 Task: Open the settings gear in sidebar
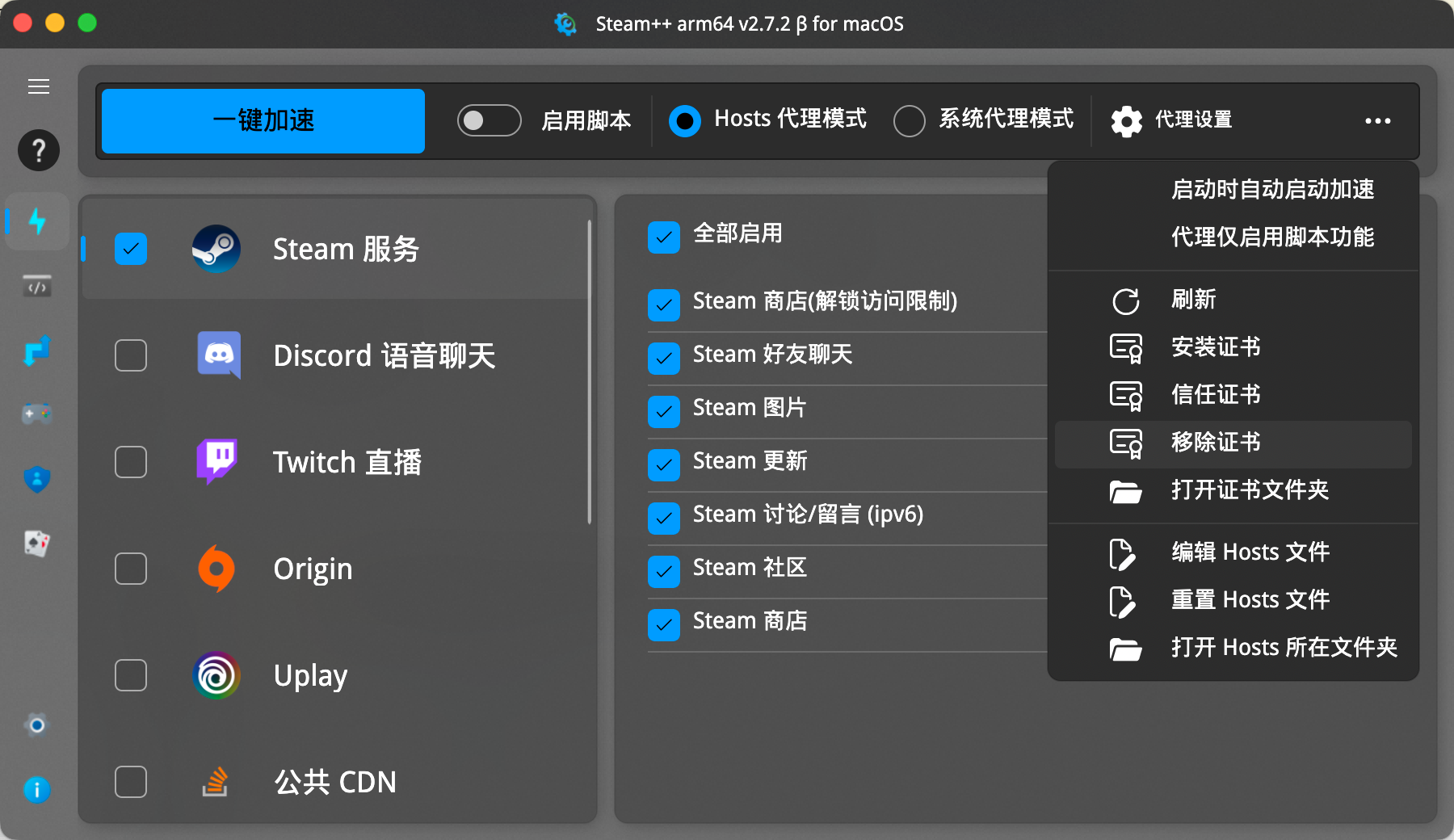tap(37, 724)
